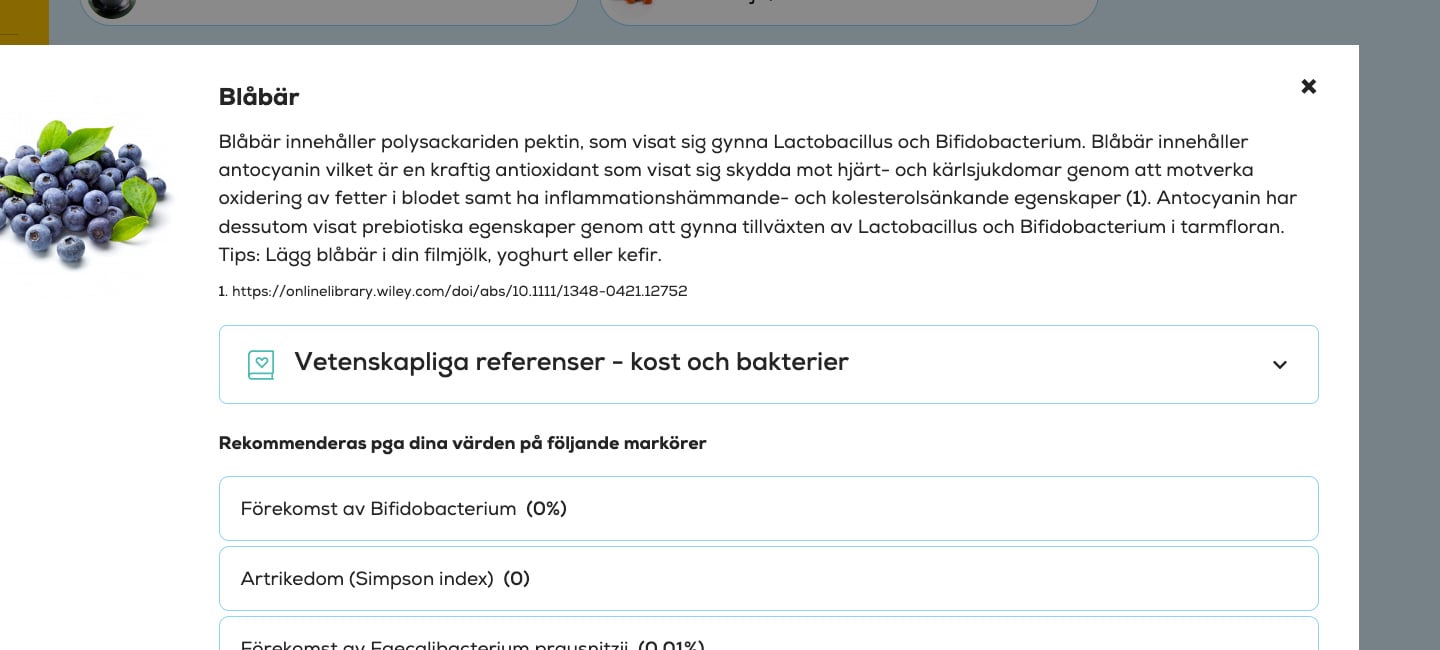Click the dark round thumbnail in background card
The image size is (1440, 650).
coord(112,8)
